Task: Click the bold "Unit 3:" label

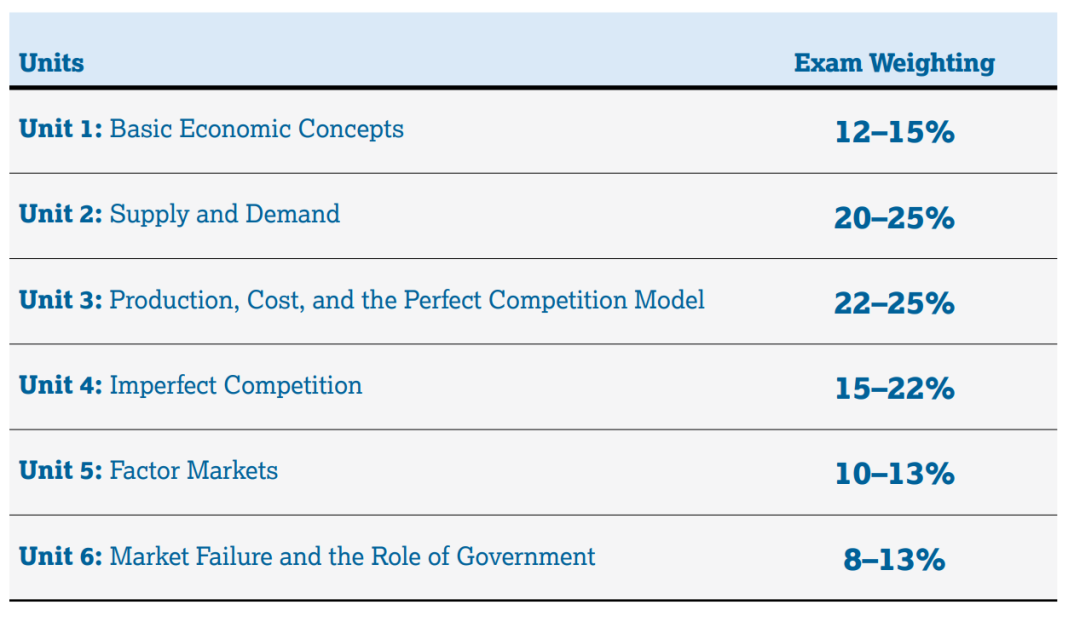Action: tap(61, 300)
